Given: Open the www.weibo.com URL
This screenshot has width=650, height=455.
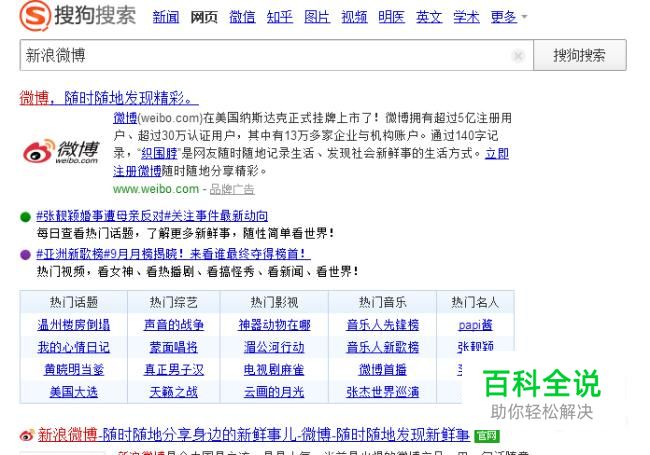Looking at the screenshot, I should 156,189.
